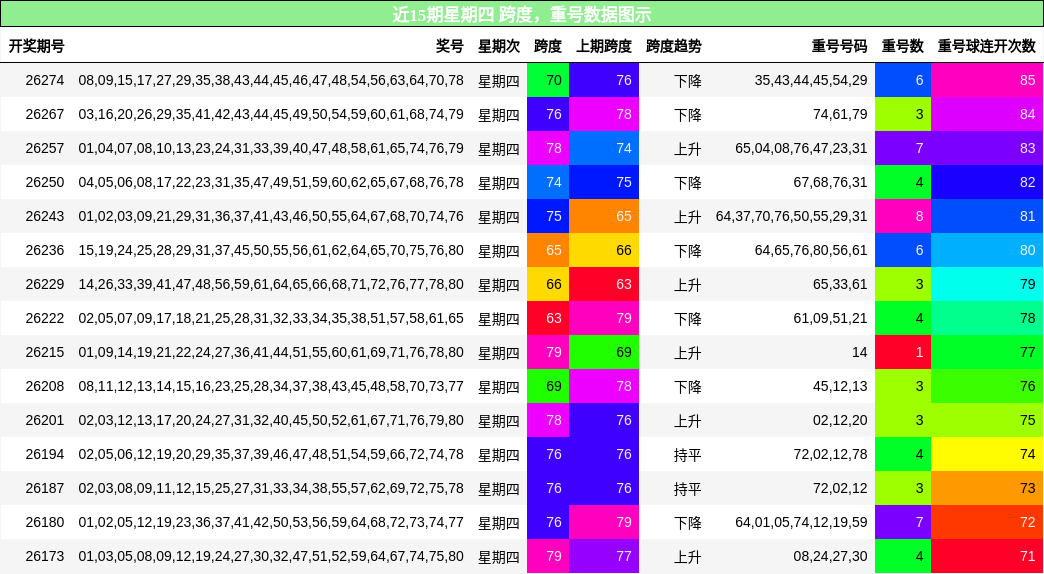Click the 重号数 cell 7 in row 26257
The width and height of the screenshot is (1044, 574).
click(903, 148)
